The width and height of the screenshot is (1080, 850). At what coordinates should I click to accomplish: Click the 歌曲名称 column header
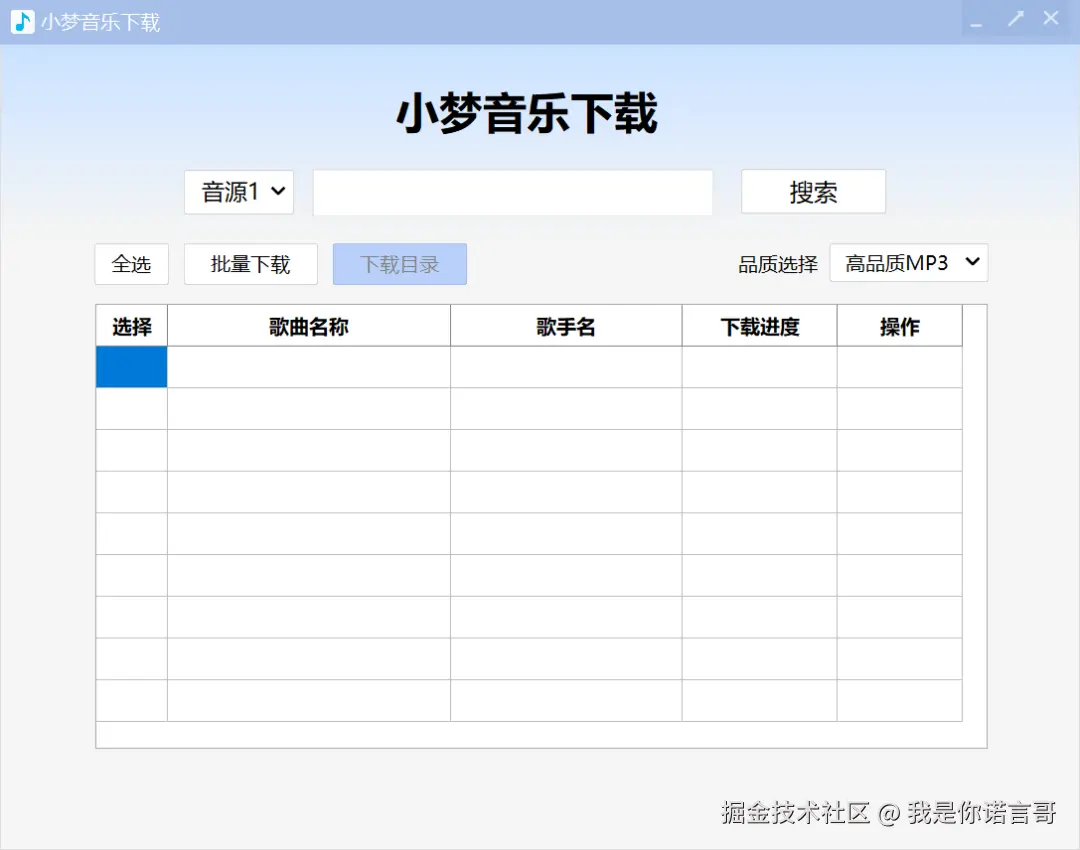point(309,326)
